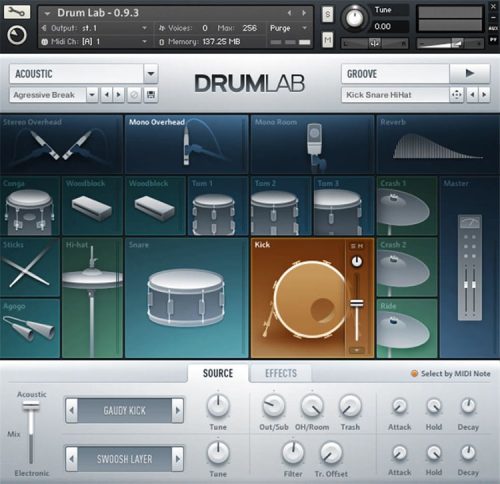Select the Snare drum pad
This screenshot has width=500, height=484.
[186, 298]
